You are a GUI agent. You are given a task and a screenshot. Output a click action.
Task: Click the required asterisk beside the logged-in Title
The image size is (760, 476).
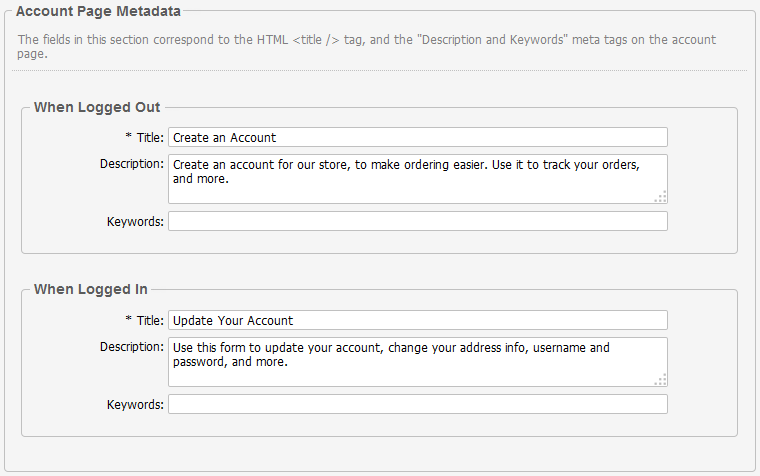pos(128,321)
